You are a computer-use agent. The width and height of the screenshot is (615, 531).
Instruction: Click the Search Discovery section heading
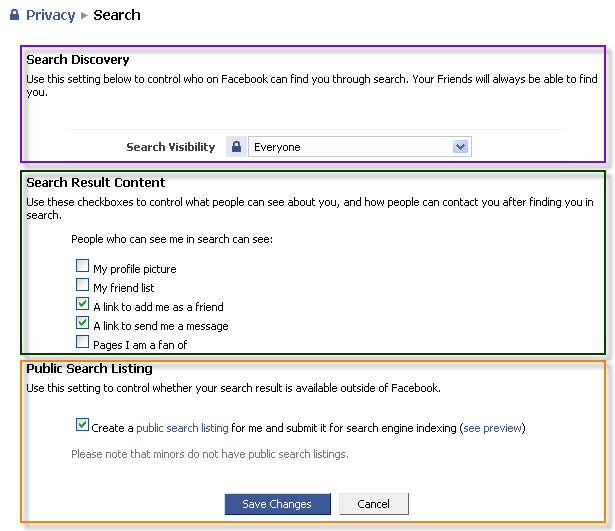[78, 60]
